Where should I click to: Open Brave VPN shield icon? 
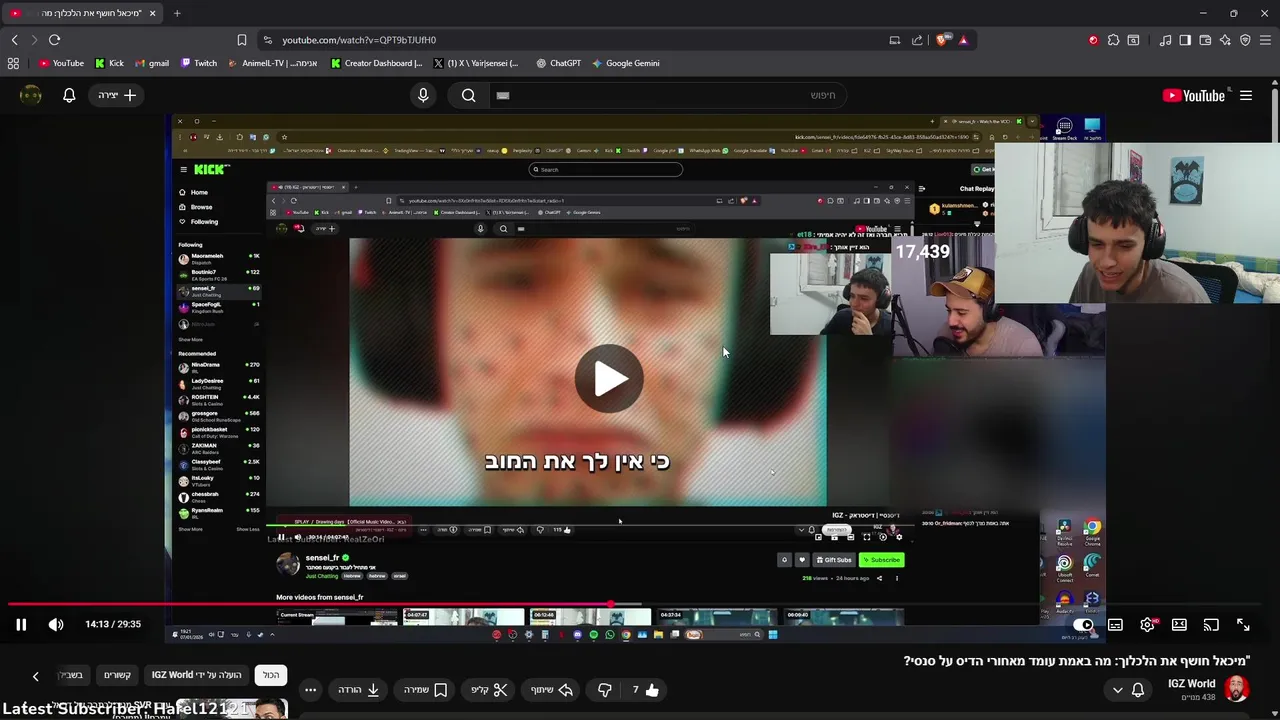[x=1245, y=40]
